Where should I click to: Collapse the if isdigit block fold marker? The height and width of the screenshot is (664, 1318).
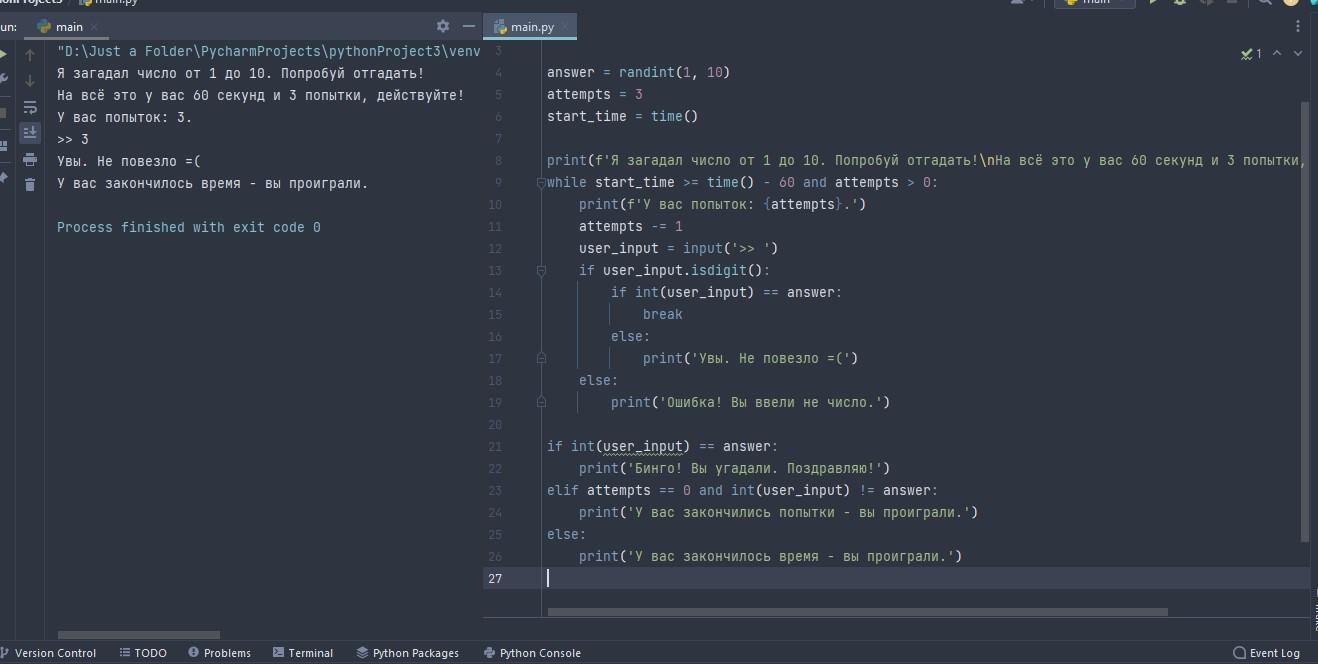[x=541, y=271]
